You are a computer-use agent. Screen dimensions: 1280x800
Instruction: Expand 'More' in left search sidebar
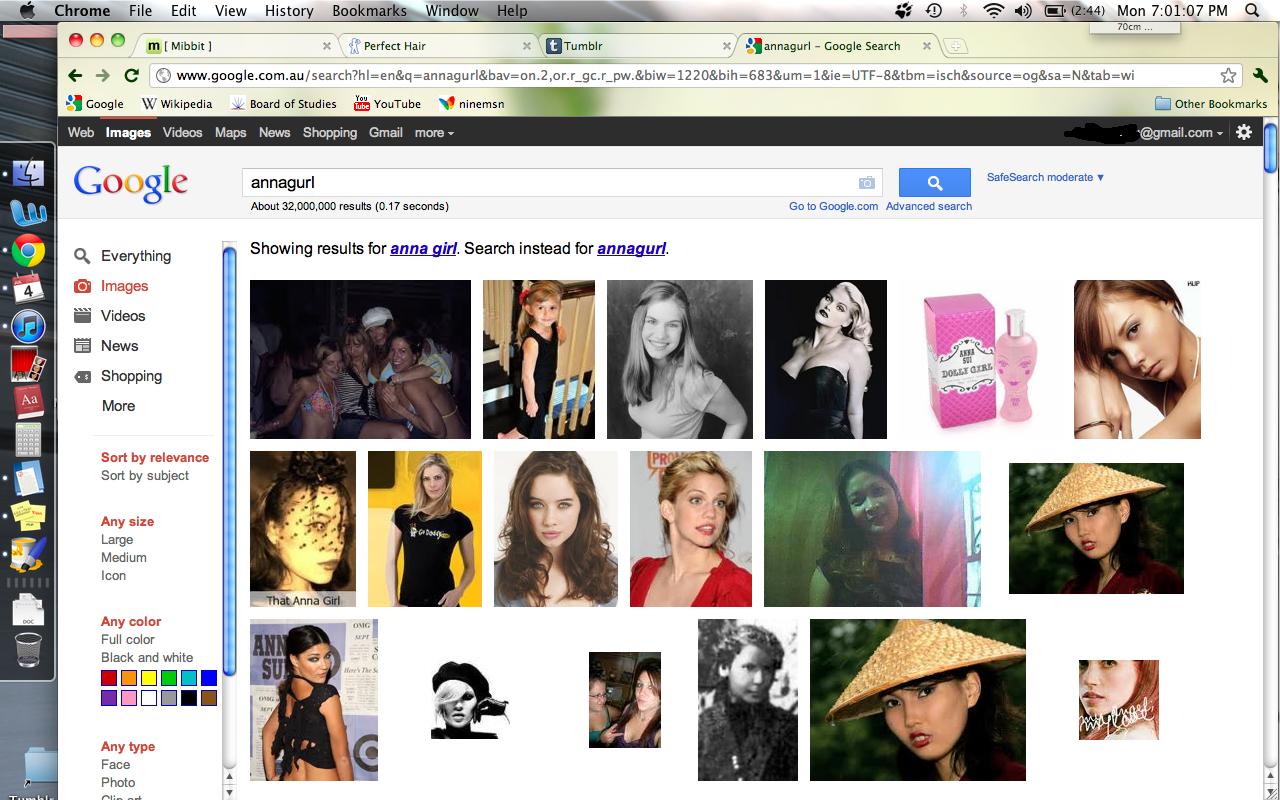pyautogui.click(x=118, y=405)
